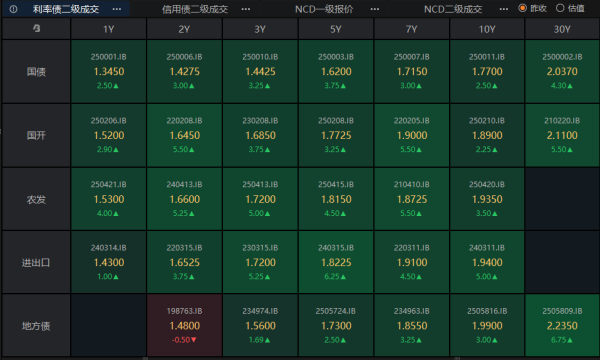Click the info icon beside 利率债二级成交

[x=13, y=9]
